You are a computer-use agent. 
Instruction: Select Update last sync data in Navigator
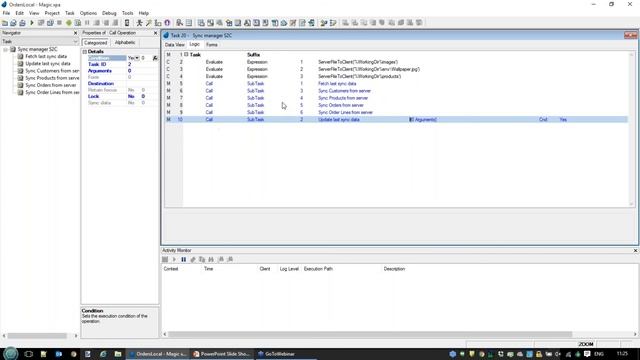[48, 64]
